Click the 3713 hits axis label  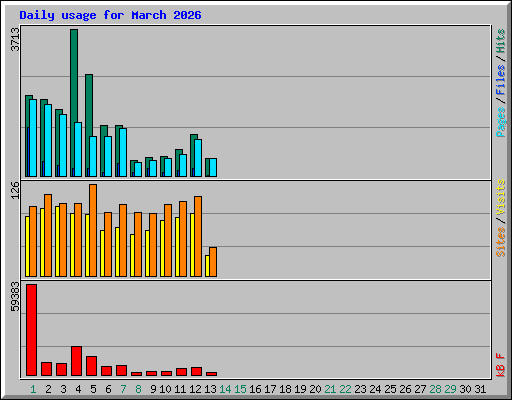tap(15, 39)
